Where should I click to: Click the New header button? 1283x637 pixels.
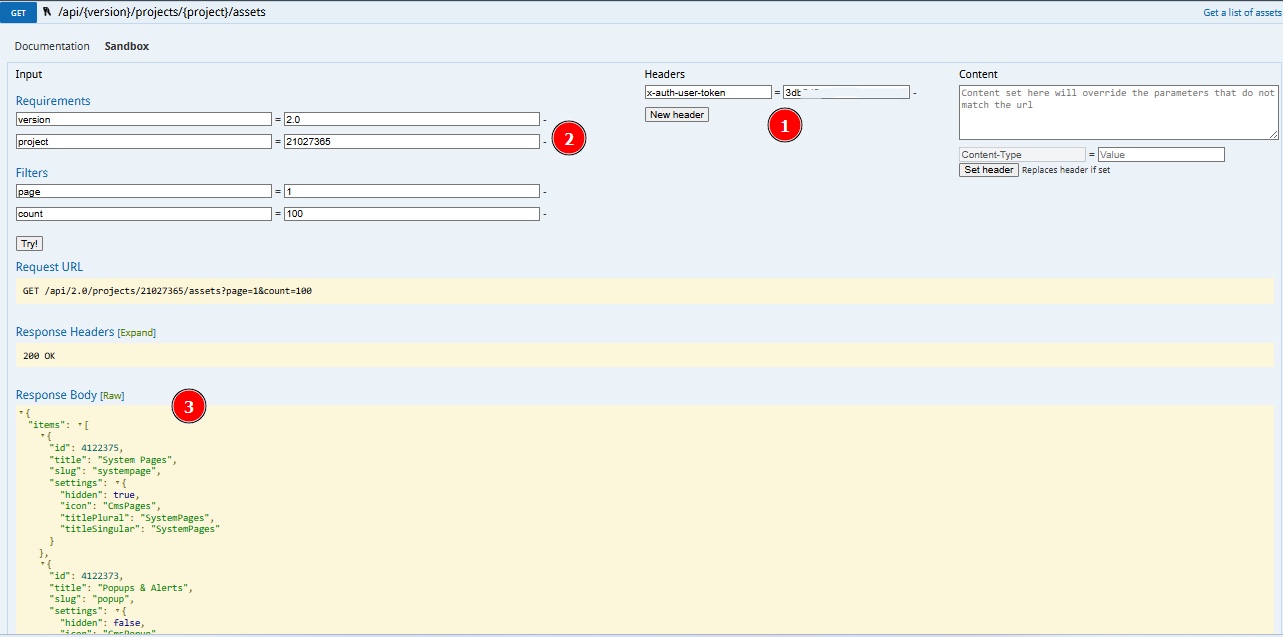tap(677, 115)
